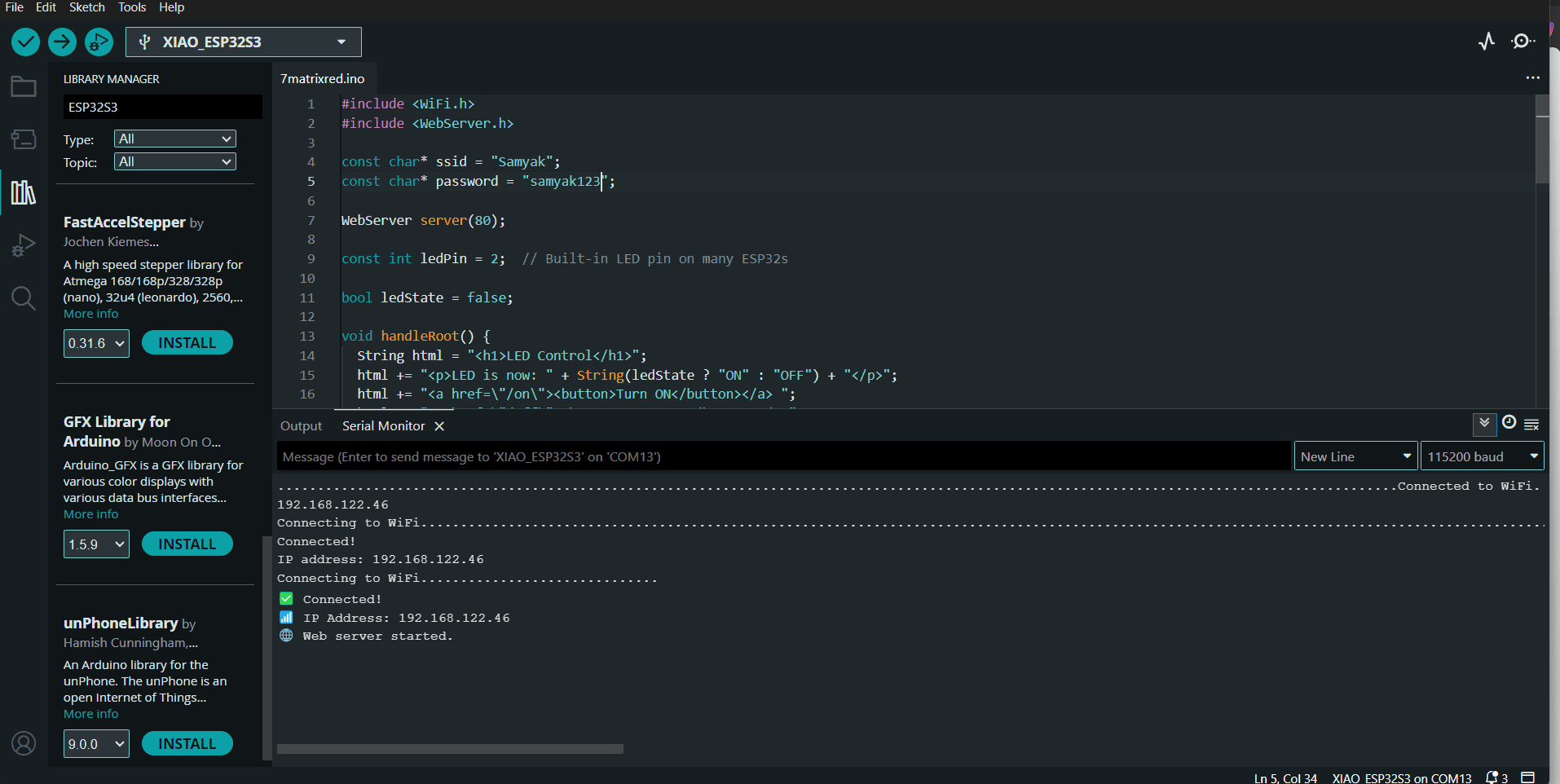The width and height of the screenshot is (1560, 784).
Task: Click the Ln 5, Col 34 status entry
Action: 1285,778
